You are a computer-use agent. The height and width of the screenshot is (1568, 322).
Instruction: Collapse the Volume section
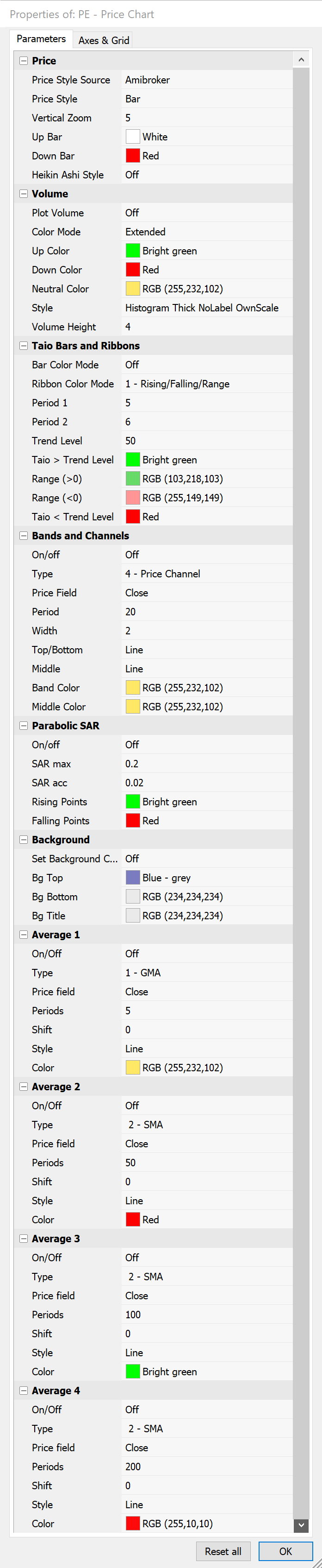pos(24,194)
